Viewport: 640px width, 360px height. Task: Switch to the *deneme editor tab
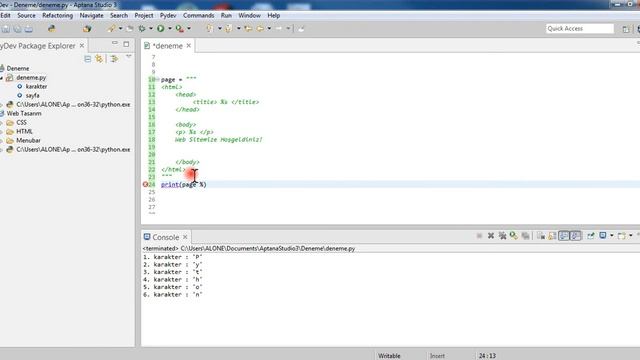167,46
